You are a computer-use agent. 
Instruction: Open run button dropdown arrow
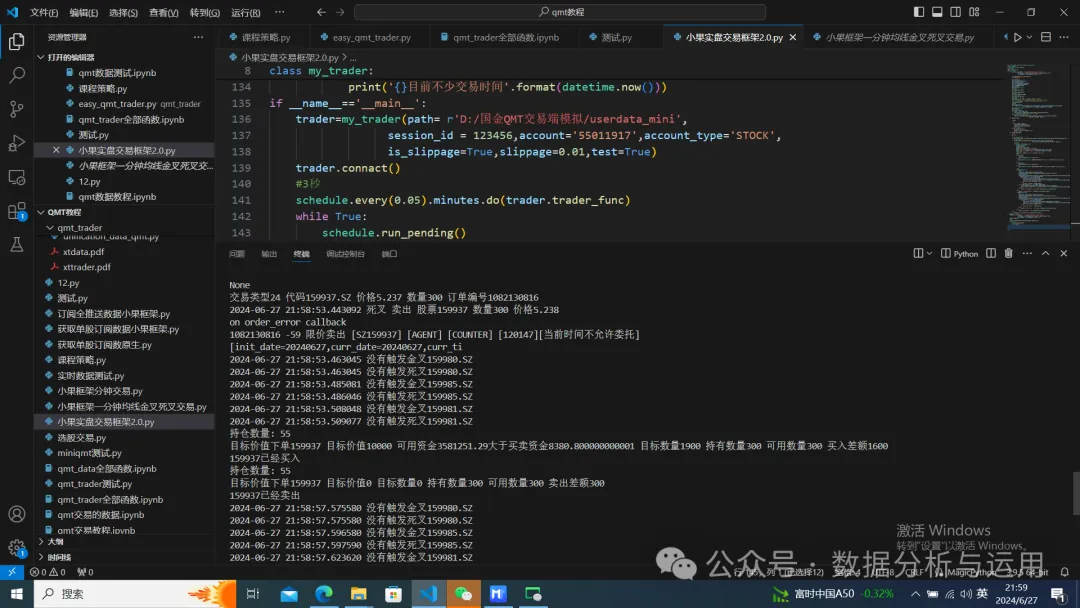1029,37
